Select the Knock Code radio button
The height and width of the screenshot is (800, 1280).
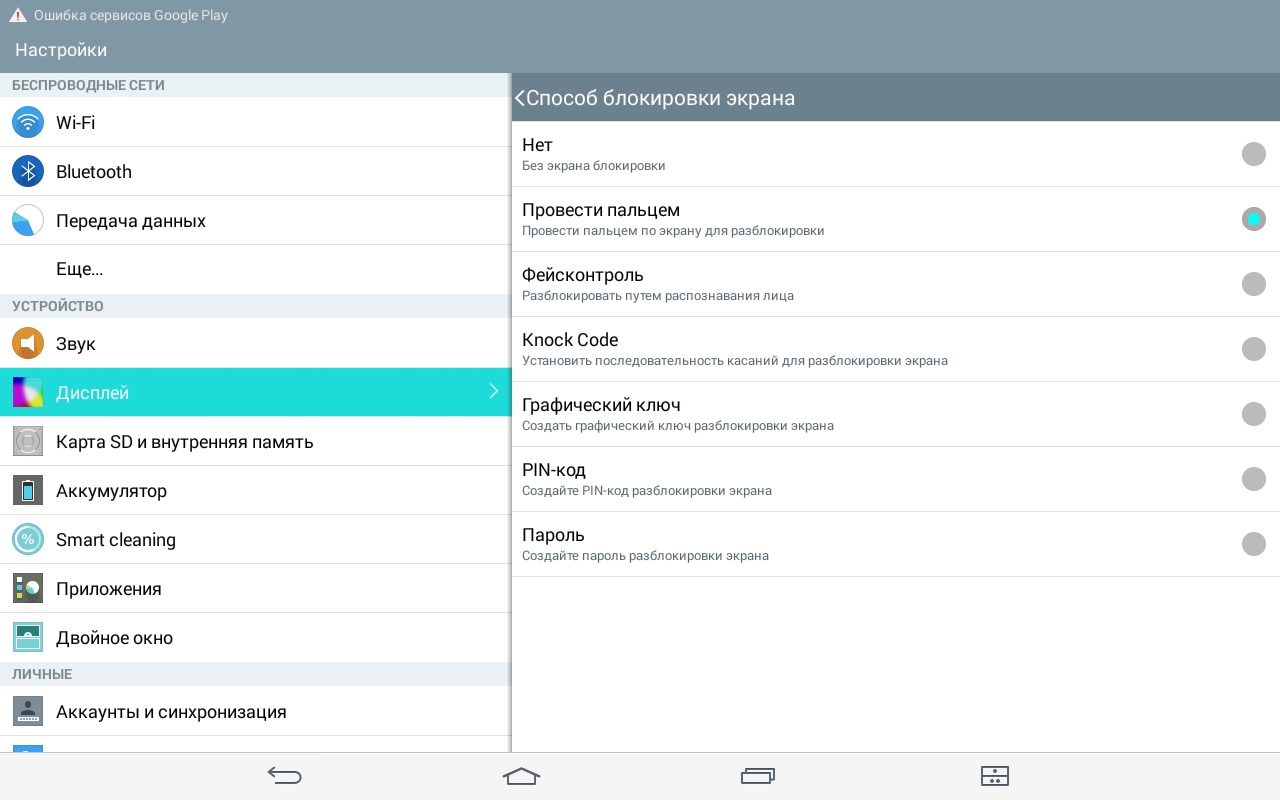pos(1253,349)
